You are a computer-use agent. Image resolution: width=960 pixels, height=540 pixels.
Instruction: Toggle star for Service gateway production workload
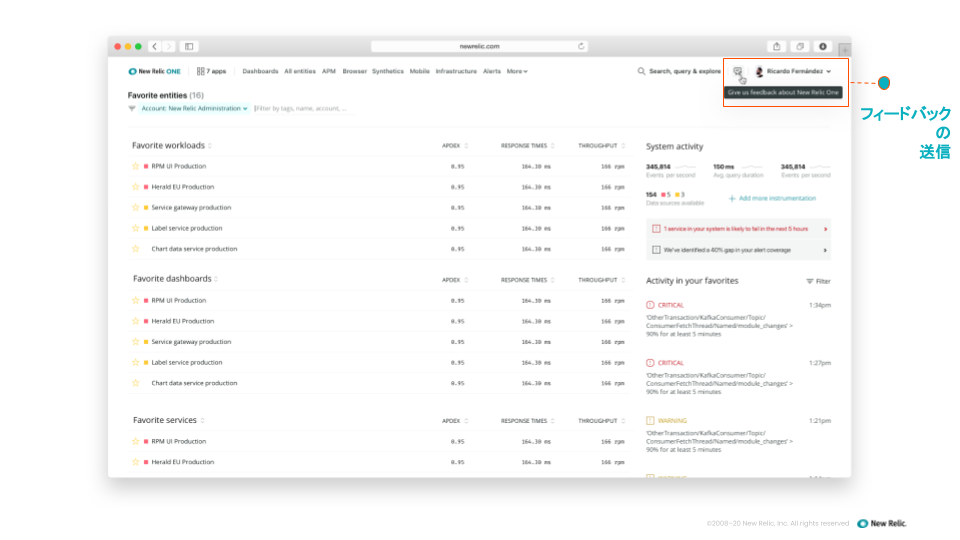coord(136,208)
